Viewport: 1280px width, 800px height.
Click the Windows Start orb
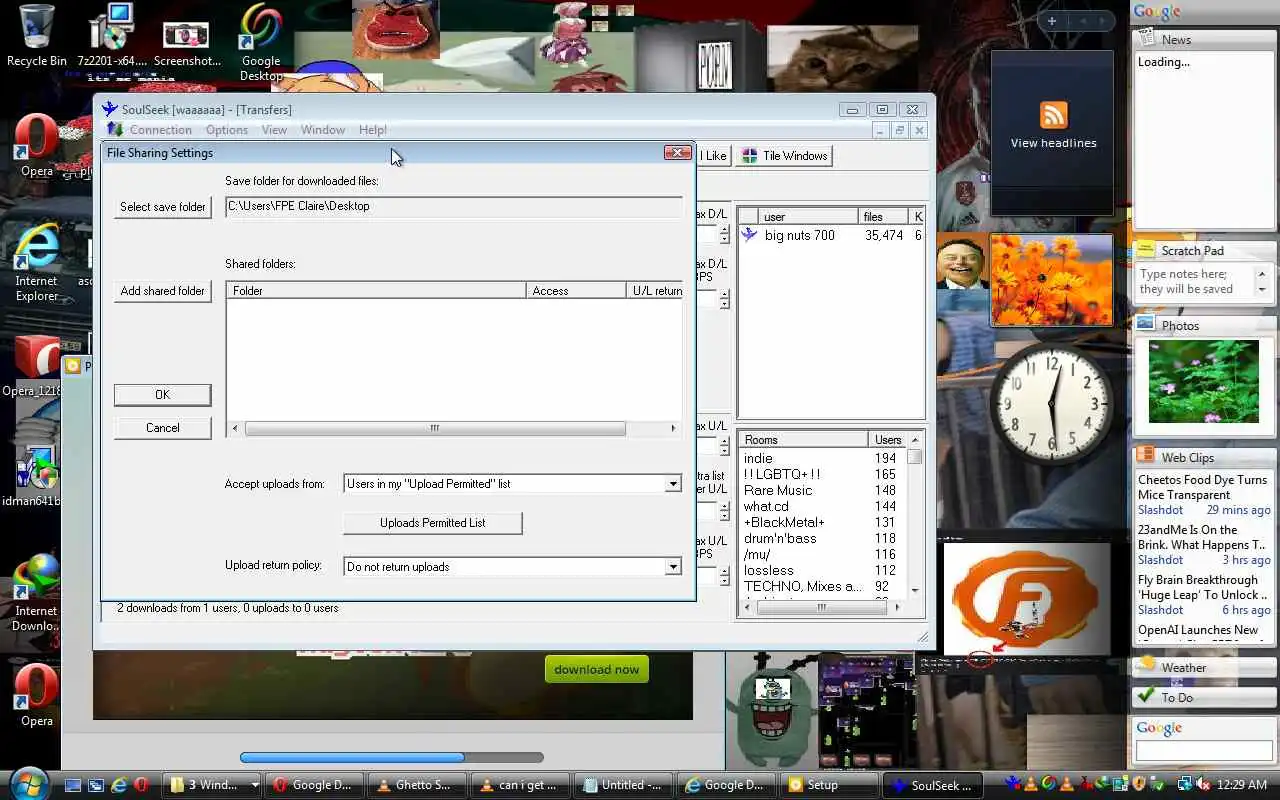click(x=27, y=782)
